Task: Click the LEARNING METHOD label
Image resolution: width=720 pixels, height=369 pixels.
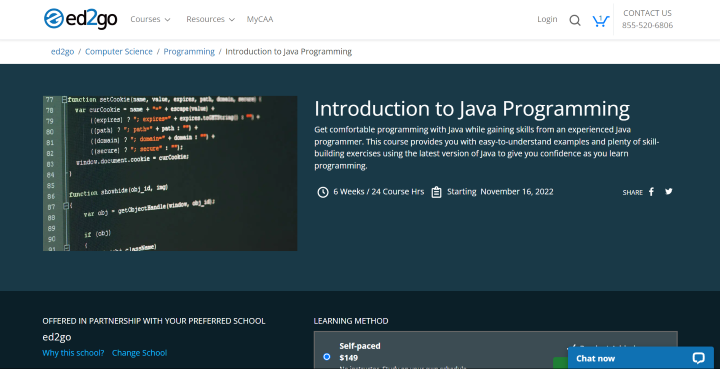Action: tap(351, 321)
